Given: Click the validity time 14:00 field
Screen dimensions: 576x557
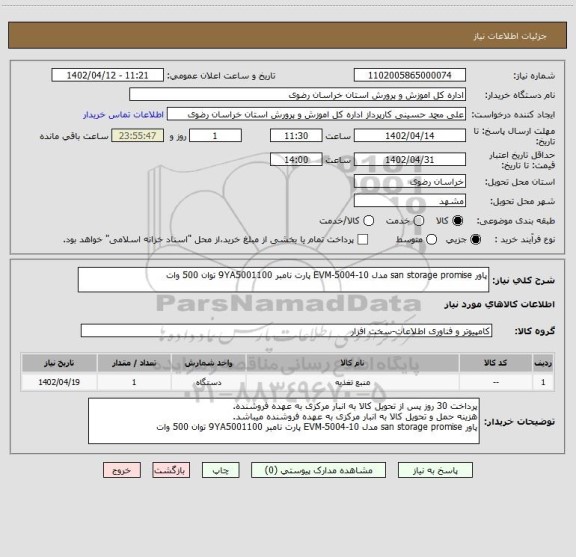Looking at the screenshot, I should (x=296, y=159).
